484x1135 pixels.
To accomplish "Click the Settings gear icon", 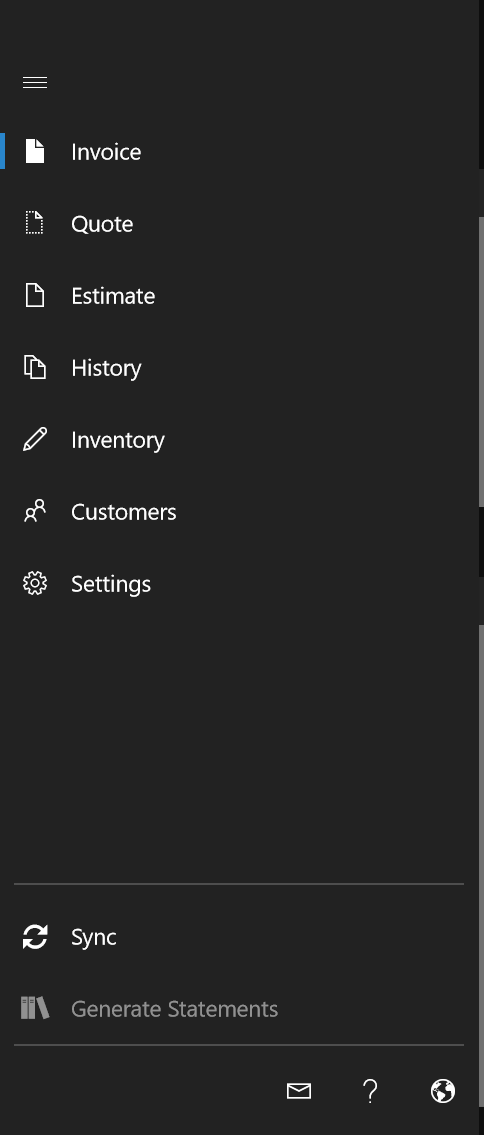I will tap(35, 583).
